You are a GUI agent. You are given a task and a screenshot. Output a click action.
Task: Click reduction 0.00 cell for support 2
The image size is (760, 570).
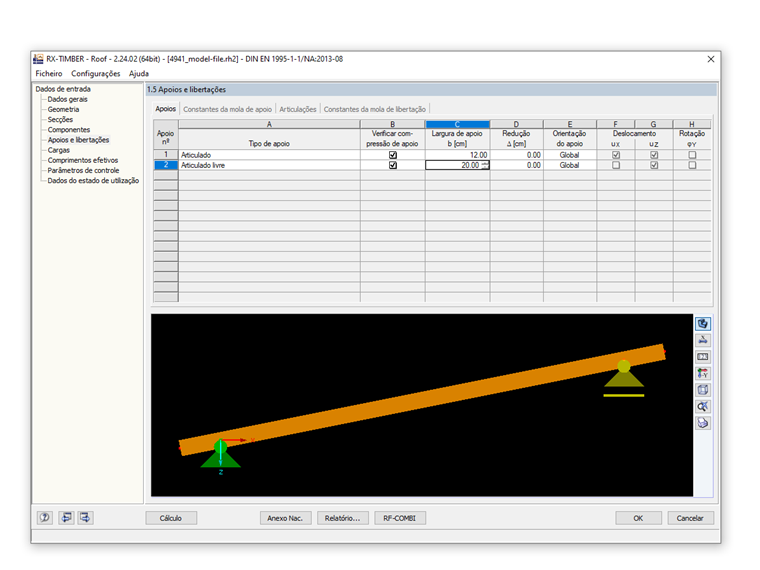(517, 165)
